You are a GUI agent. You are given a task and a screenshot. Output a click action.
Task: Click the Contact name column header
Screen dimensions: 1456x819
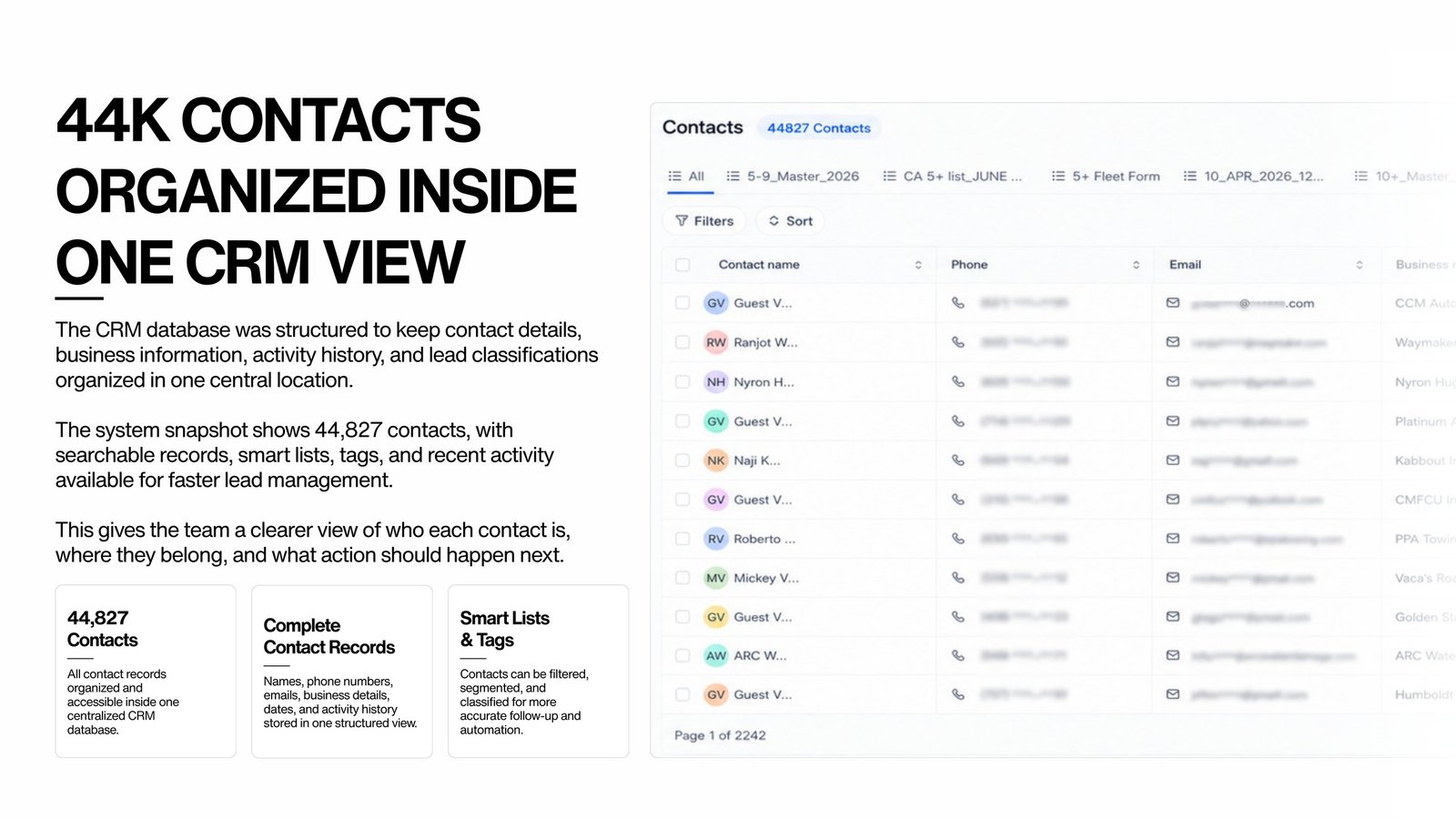(759, 265)
